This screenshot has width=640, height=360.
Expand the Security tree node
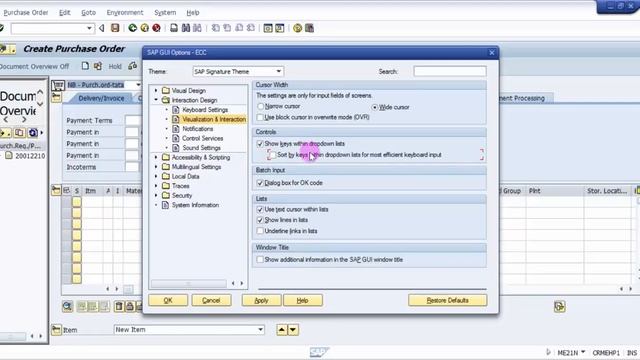(x=156, y=196)
